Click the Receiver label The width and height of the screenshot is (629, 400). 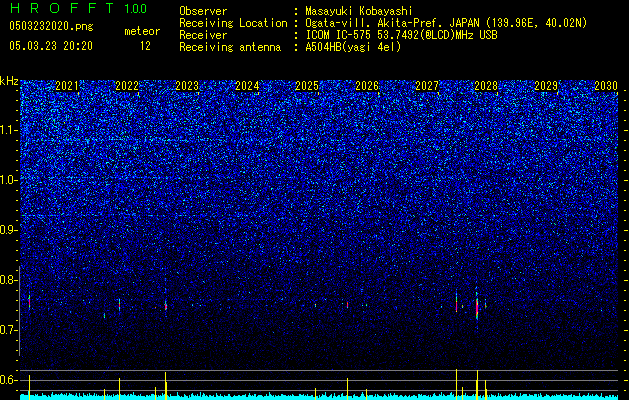click(x=203, y=35)
